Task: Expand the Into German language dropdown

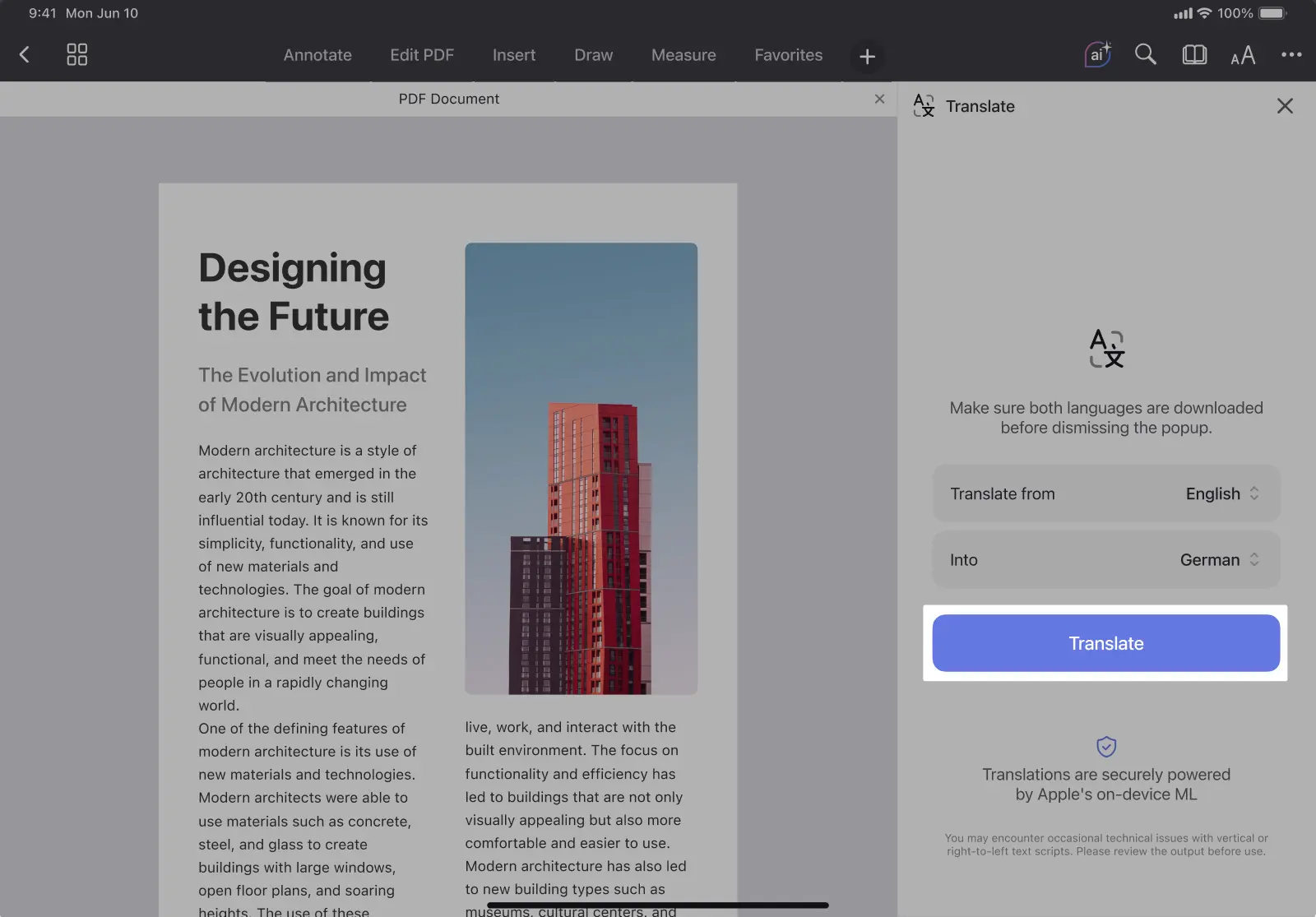Action: pyautogui.click(x=1219, y=560)
